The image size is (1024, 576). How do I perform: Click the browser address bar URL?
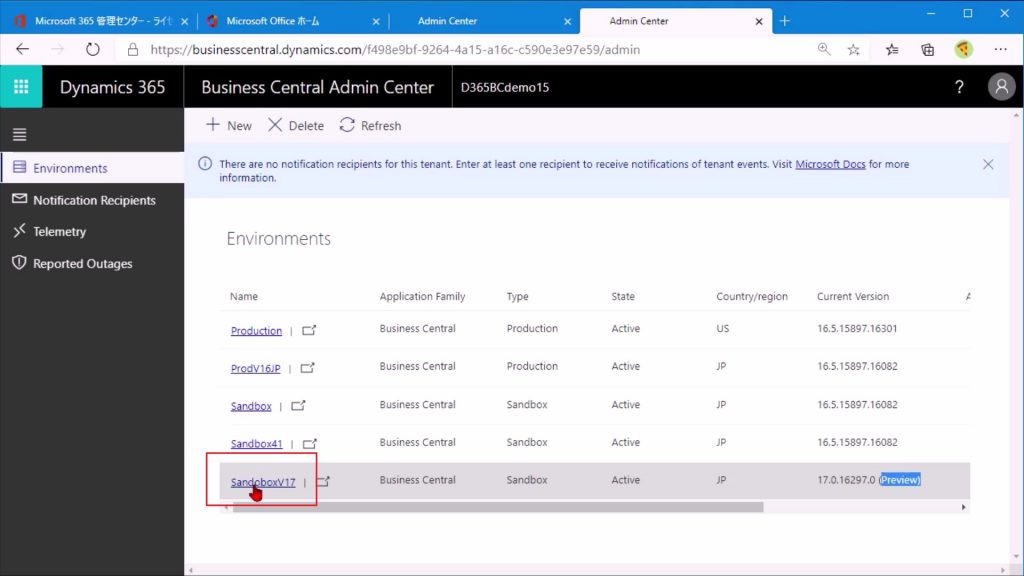[395, 50]
